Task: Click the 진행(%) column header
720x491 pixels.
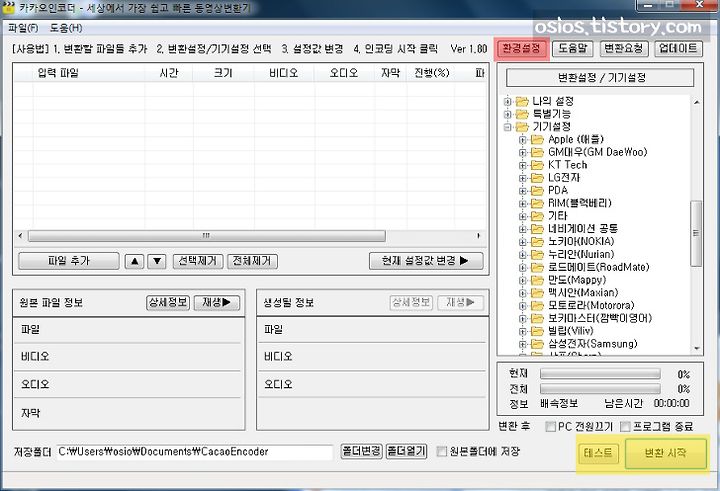Action: click(x=432, y=73)
